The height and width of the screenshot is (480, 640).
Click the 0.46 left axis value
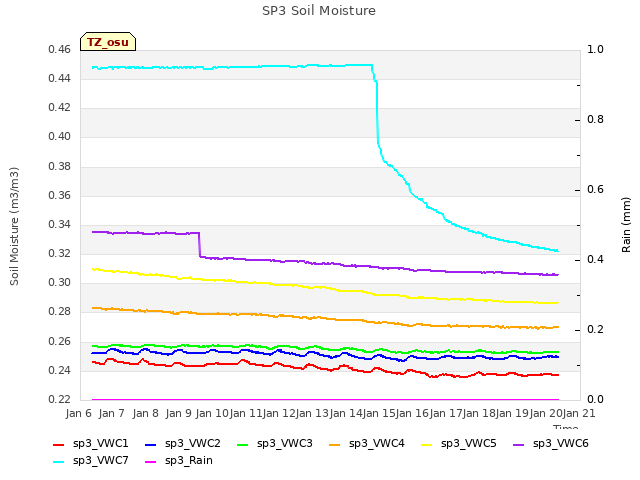[x=60, y=50]
